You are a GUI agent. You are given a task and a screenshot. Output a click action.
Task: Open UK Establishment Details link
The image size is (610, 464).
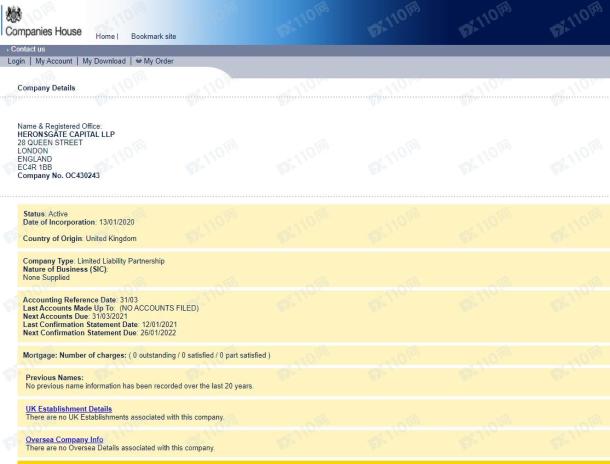pos(68,409)
